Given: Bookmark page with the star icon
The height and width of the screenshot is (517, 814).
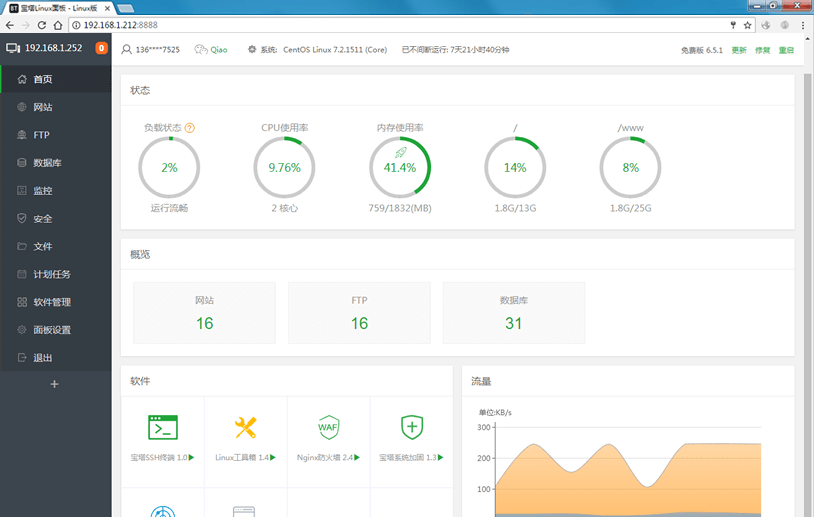Looking at the screenshot, I should [747, 25].
